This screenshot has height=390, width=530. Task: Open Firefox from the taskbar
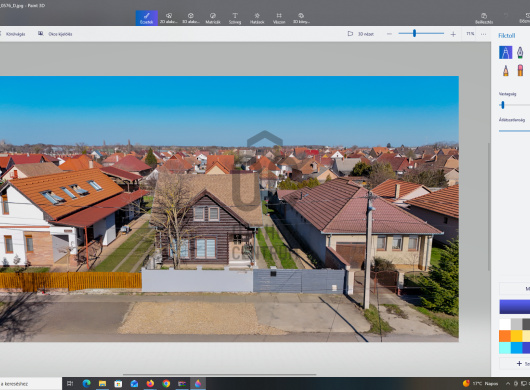pos(150,384)
